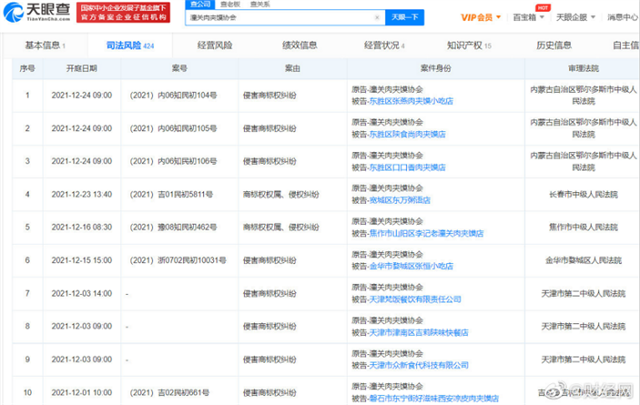This screenshot has height=405, width=640.
Task: Open the 天津梵饭餐饮有限责任公司 defendant link
Action: 415,299
